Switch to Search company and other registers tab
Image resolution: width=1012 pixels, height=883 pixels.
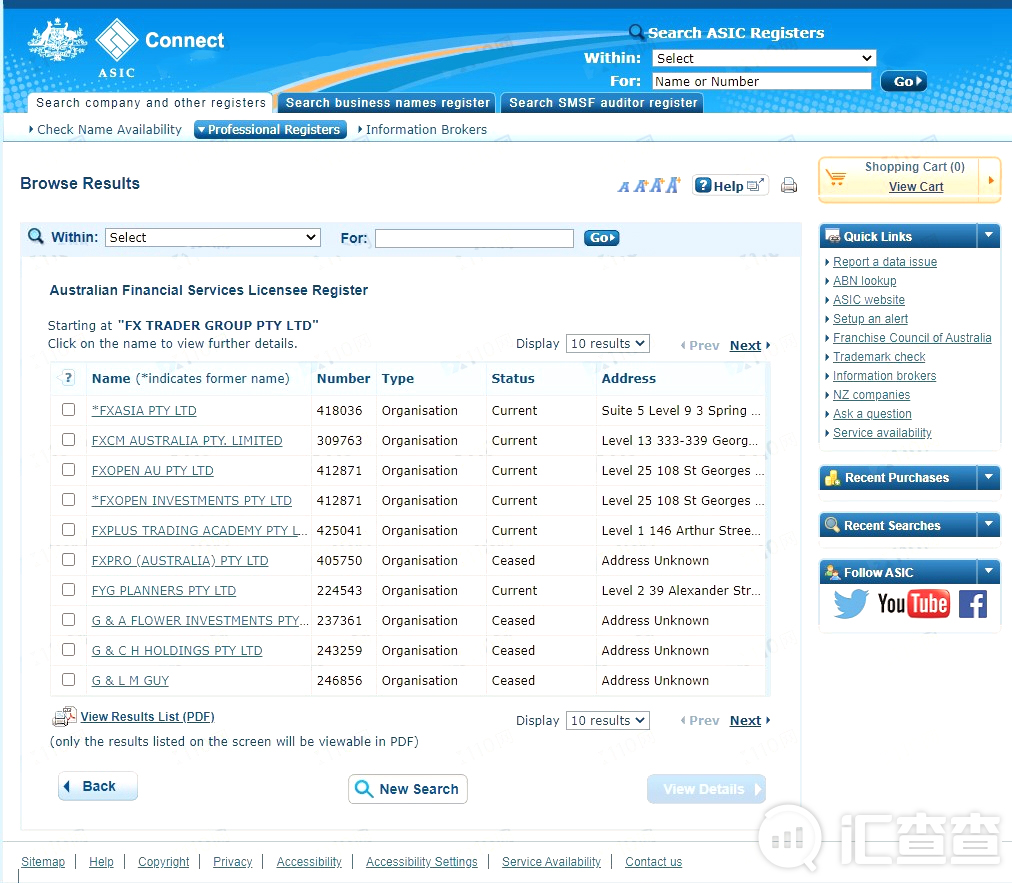(151, 103)
